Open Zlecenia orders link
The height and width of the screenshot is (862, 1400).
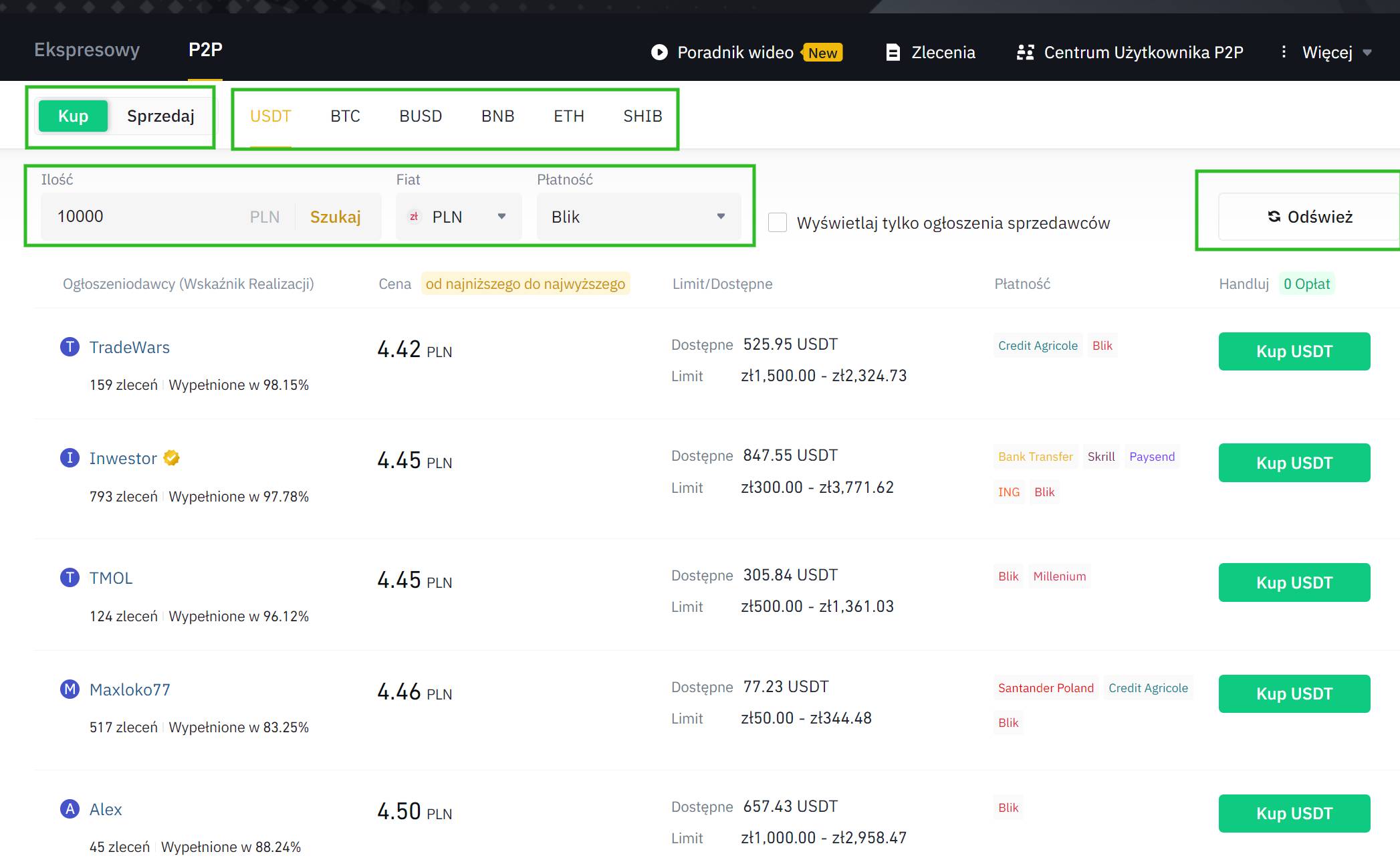tap(943, 52)
